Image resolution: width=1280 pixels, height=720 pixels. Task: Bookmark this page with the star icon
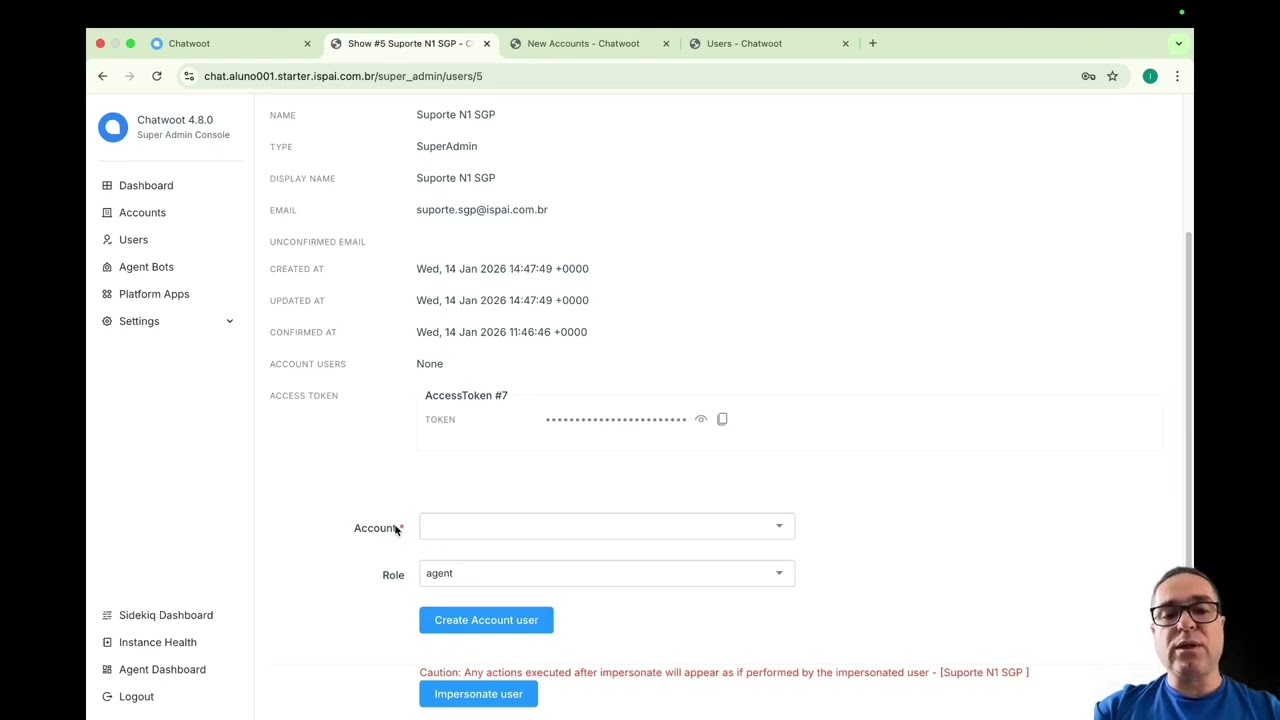(x=1112, y=76)
